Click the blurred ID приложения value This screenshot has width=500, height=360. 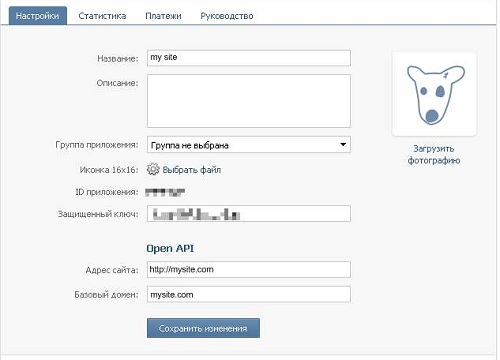[165, 192]
